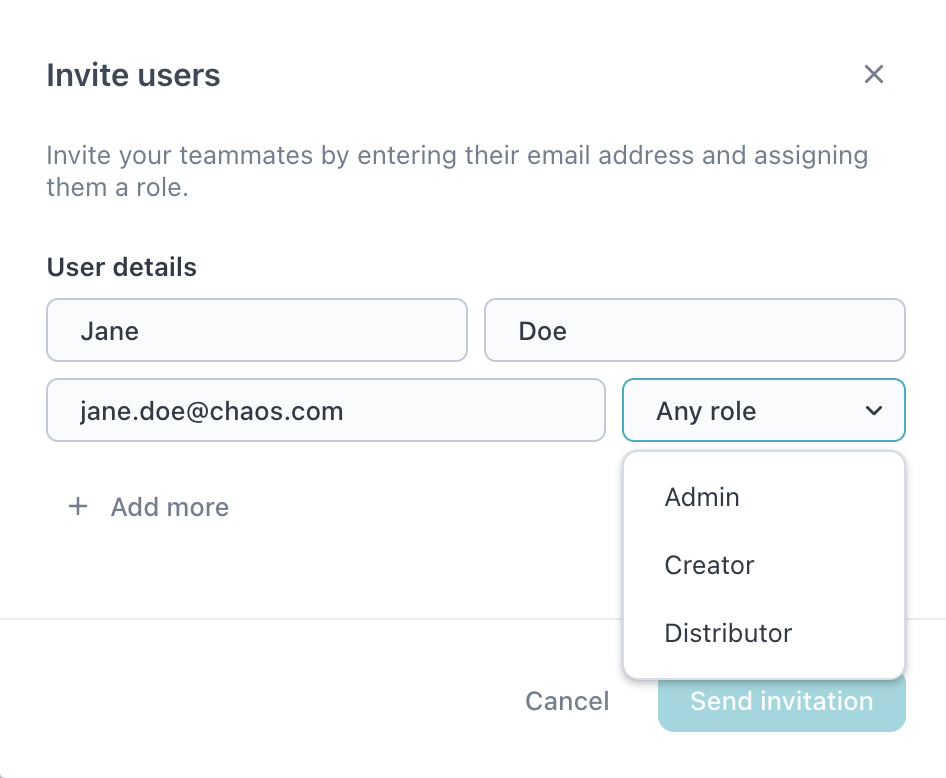
Task: Select the Admin role option
Action: [x=702, y=498]
